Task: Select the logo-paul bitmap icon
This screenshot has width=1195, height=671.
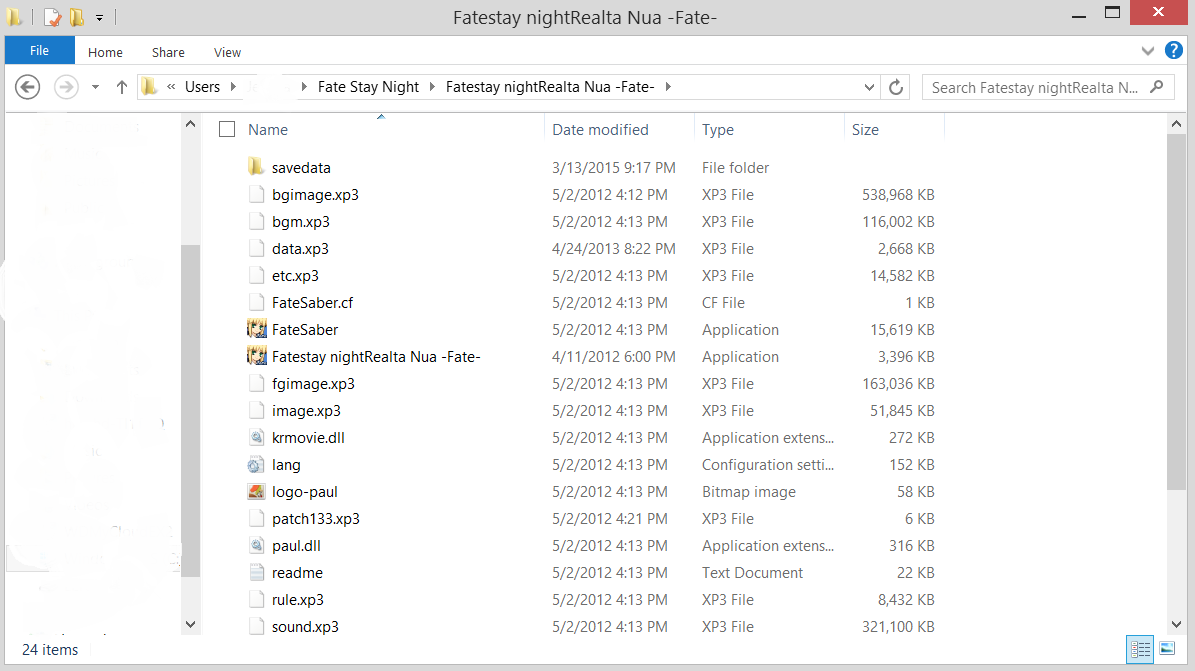Action: pos(256,492)
